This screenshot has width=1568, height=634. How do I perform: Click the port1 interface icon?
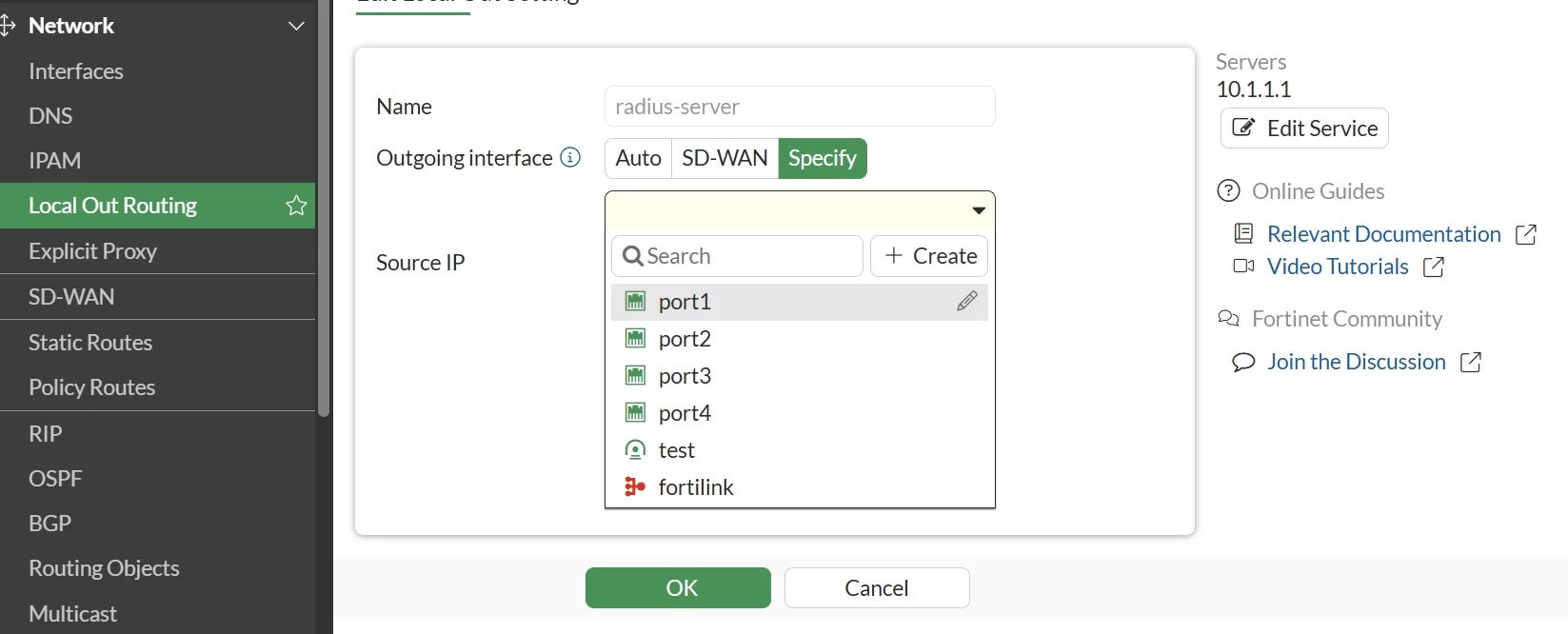(x=635, y=301)
